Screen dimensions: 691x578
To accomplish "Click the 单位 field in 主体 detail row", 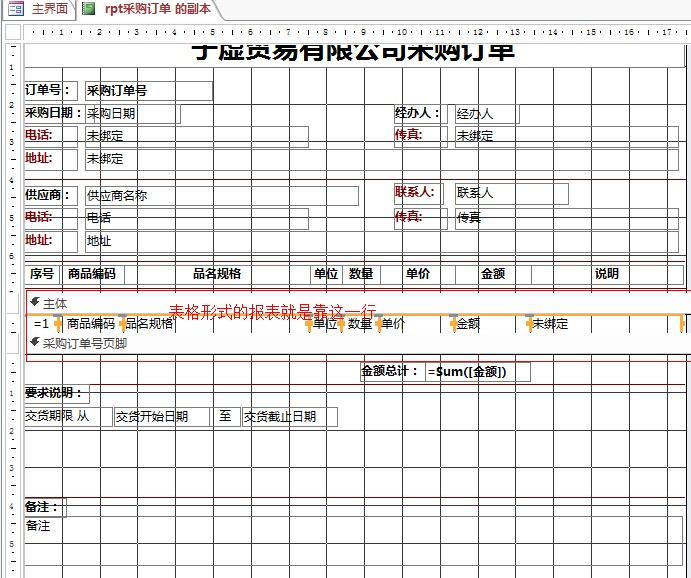I will [x=324, y=324].
